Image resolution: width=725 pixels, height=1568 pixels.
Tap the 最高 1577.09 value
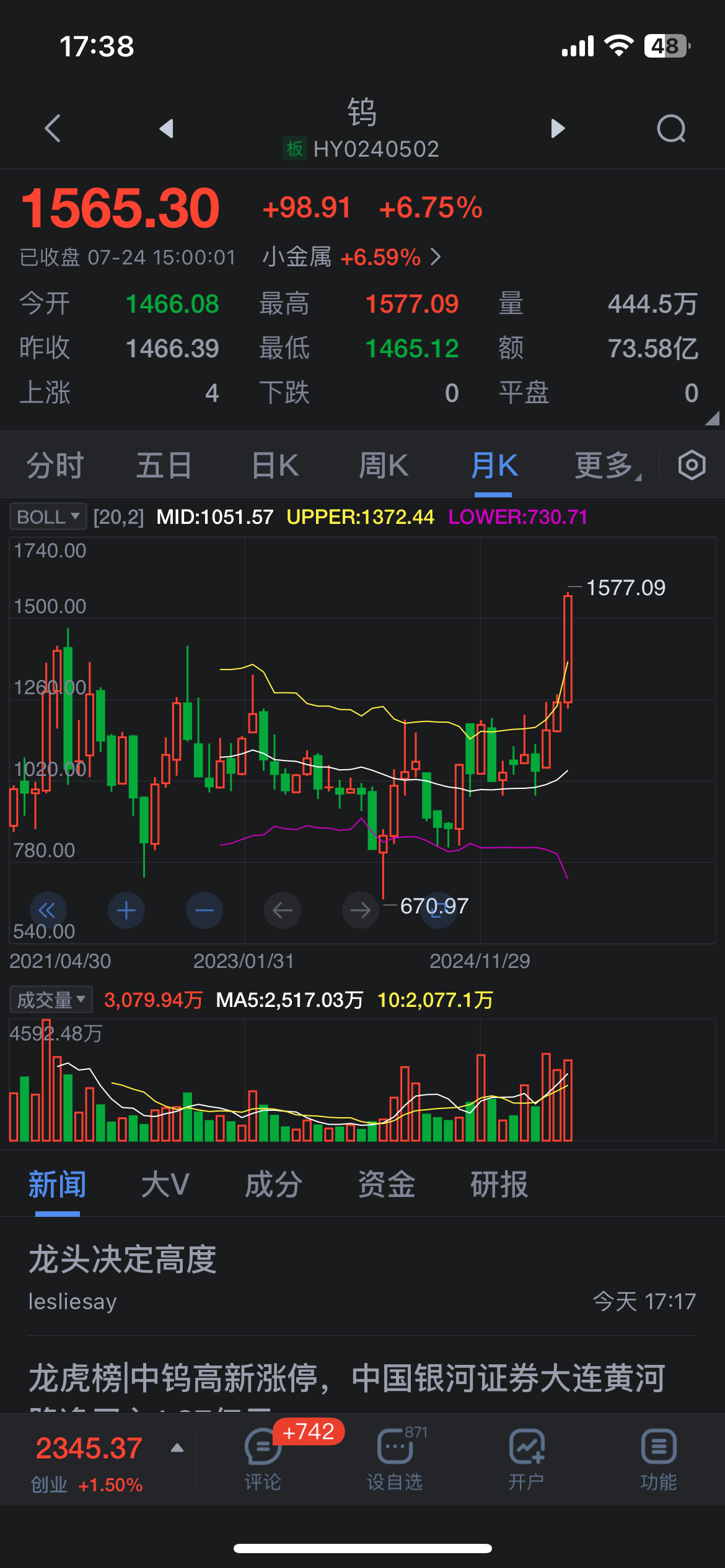412,304
